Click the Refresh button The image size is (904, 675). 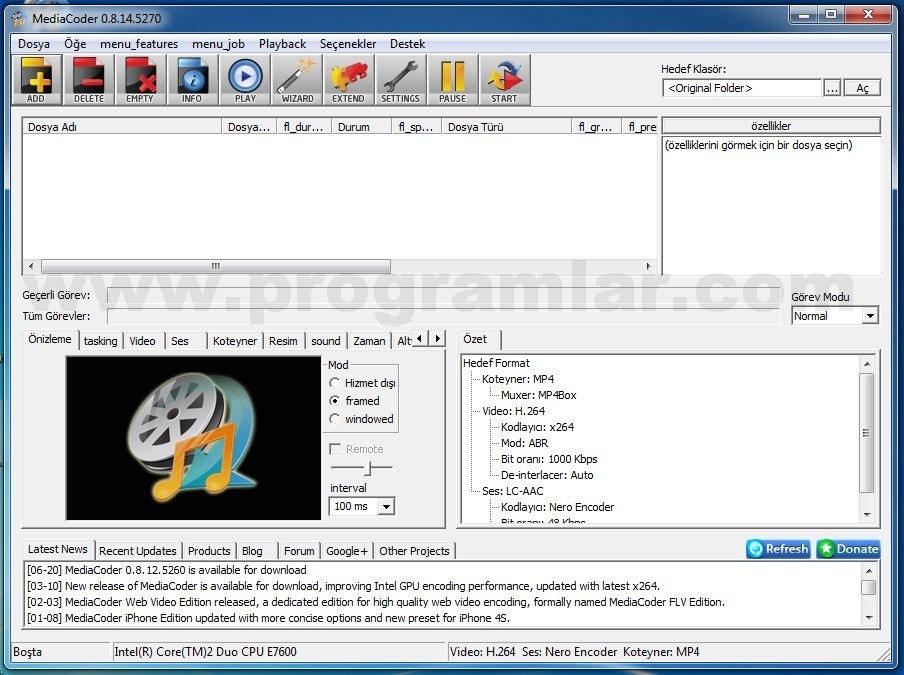pyautogui.click(x=778, y=549)
